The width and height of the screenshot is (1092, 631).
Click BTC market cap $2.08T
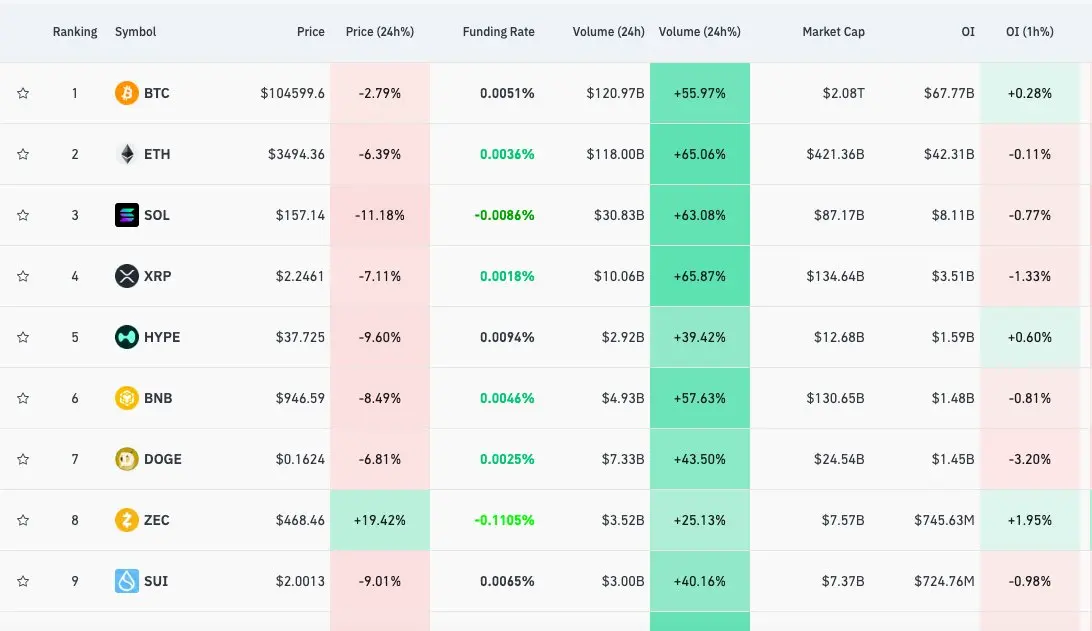(843, 93)
